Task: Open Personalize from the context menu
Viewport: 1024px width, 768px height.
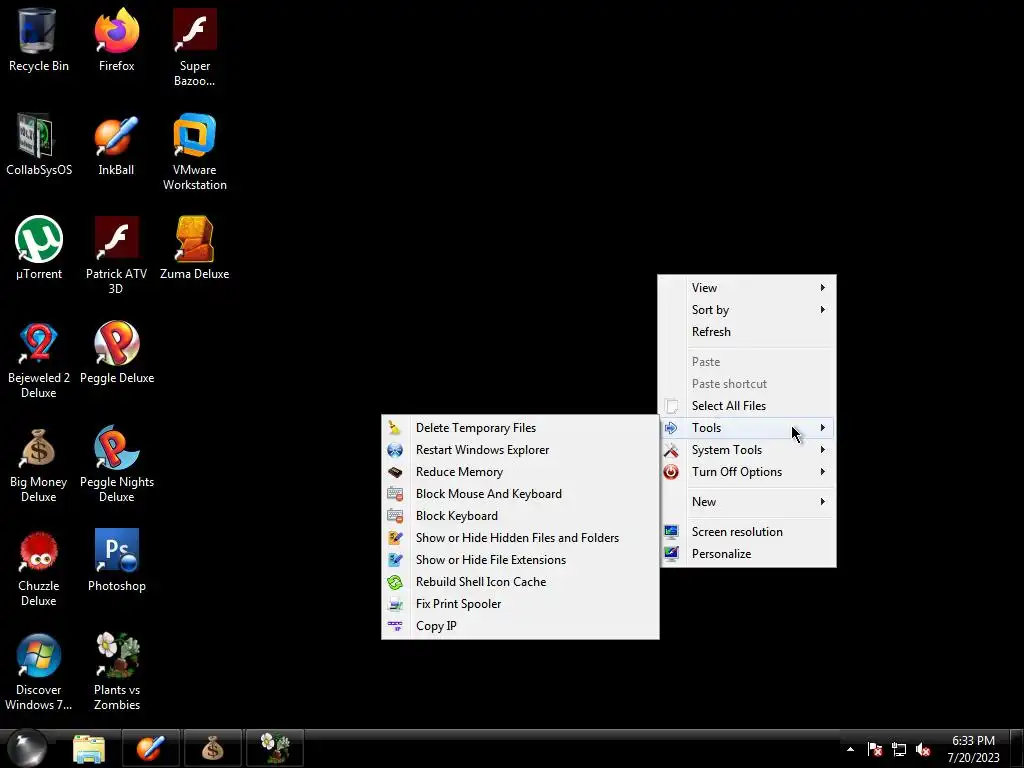Action: pyautogui.click(x=747, y=554)
